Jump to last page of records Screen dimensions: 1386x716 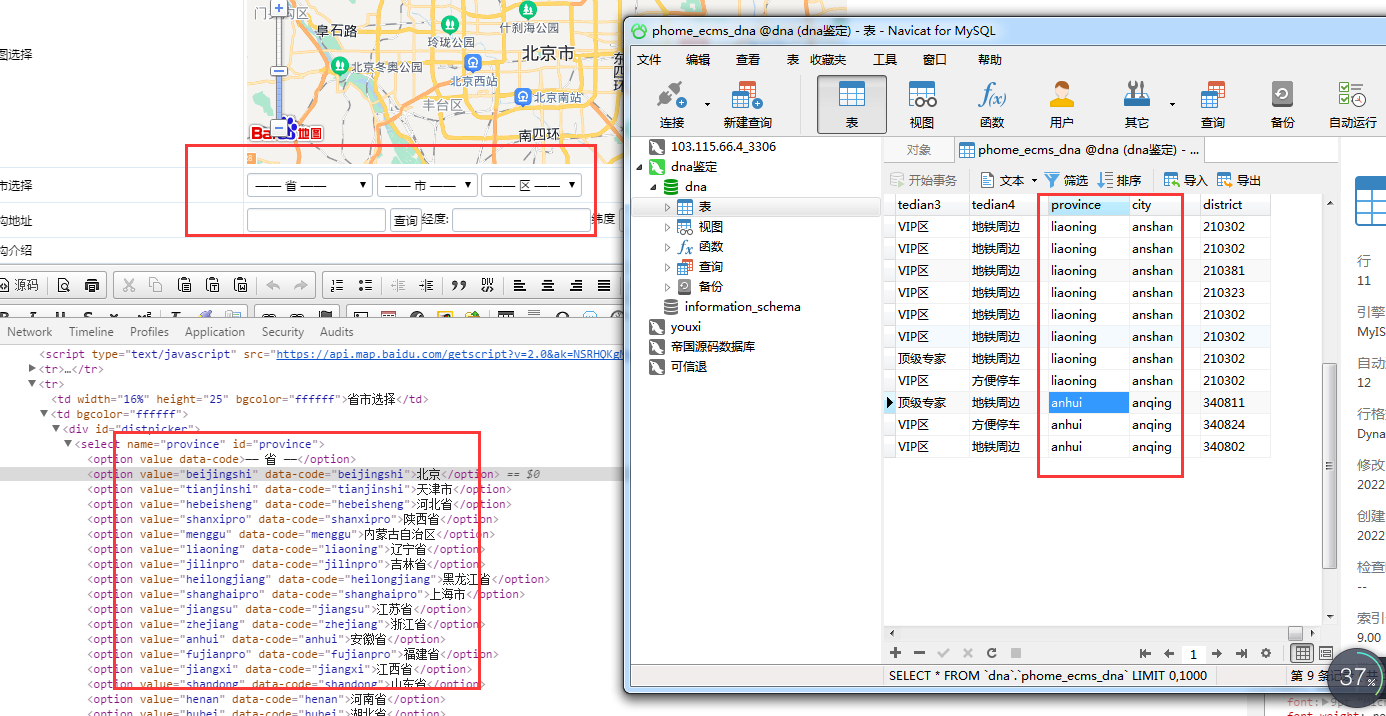point(1241,653)
